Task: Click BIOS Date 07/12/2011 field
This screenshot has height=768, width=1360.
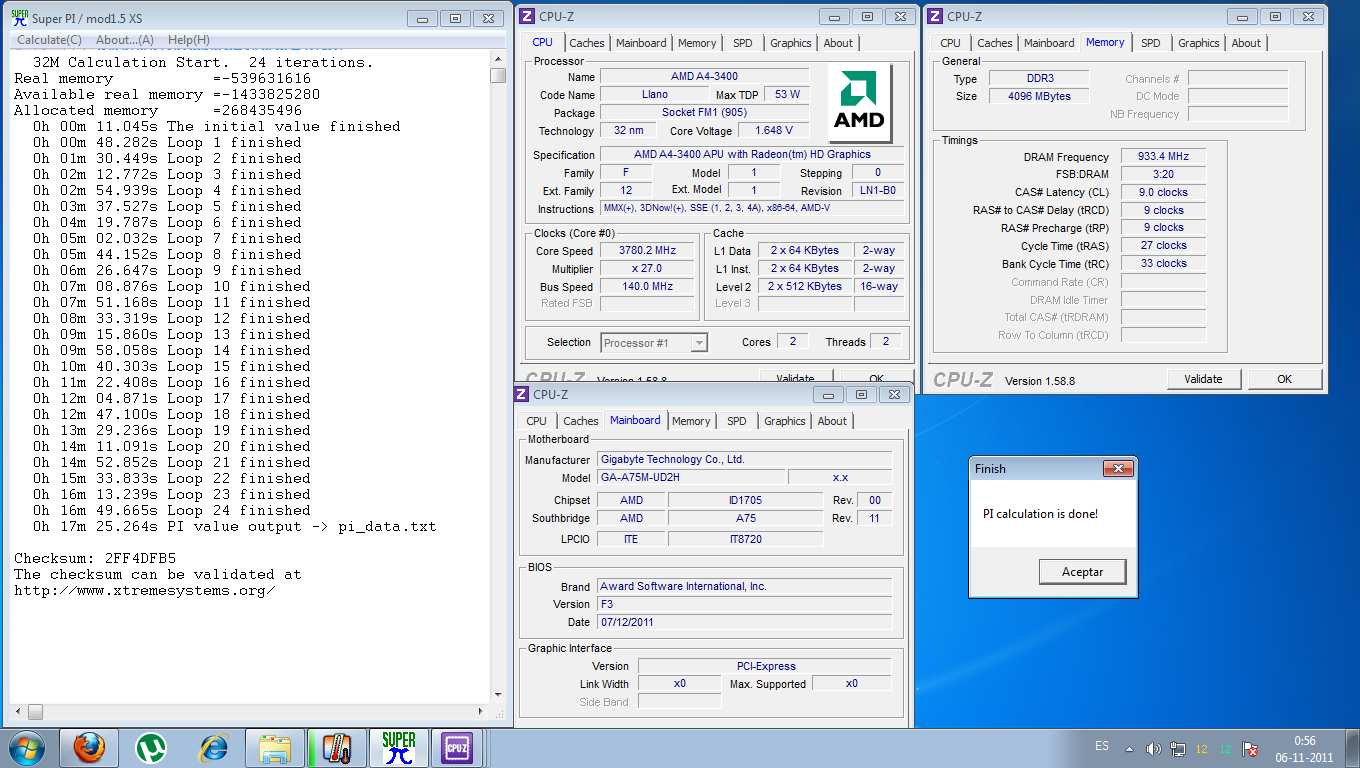Action: [744, 622]
